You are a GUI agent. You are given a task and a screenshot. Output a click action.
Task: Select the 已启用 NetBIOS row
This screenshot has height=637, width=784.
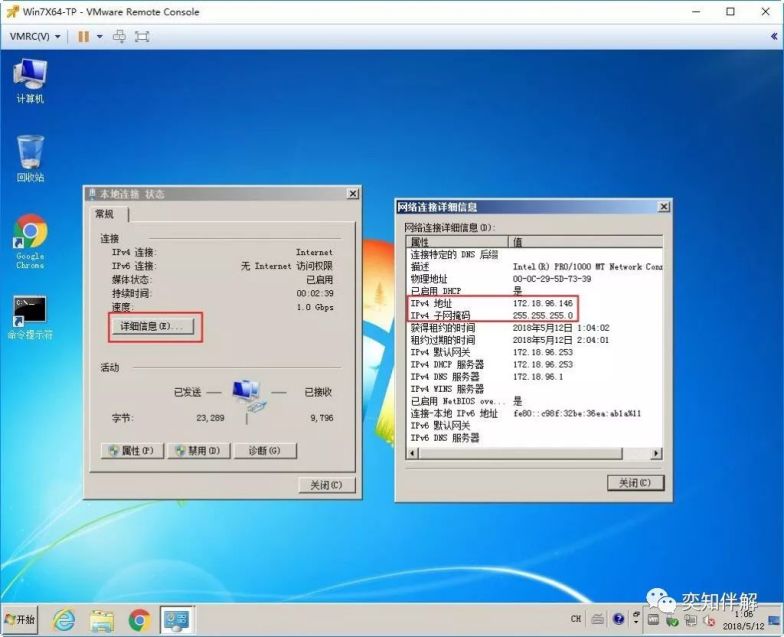pos(535,401)
